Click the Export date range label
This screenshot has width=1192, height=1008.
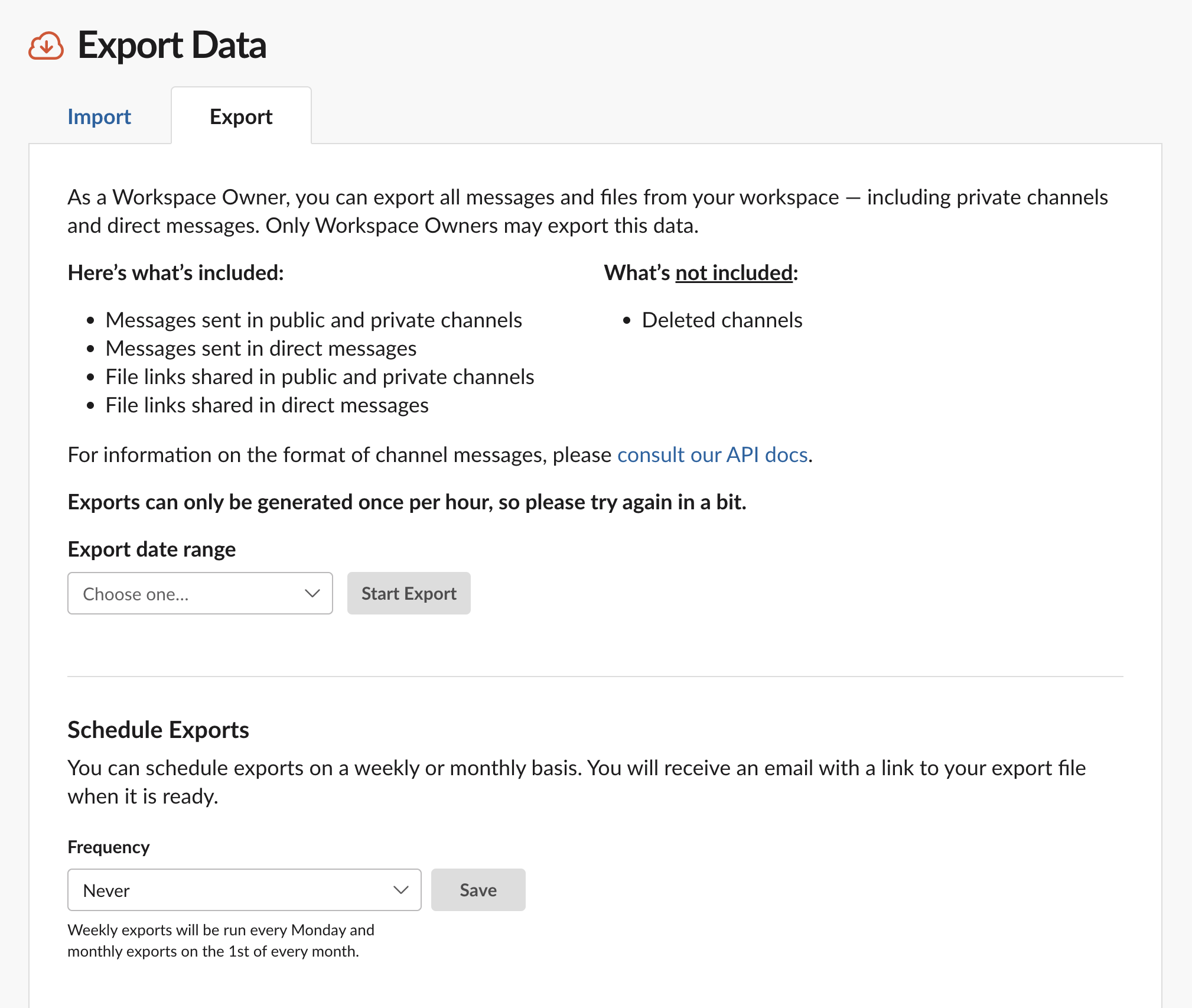pos(152,549)
